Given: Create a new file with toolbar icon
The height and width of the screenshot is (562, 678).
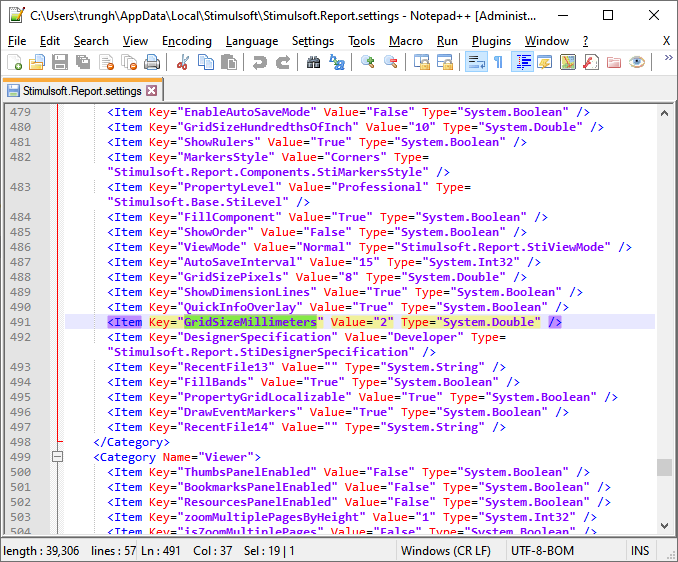Looking at the screenshot, I should tap(15, 62).
